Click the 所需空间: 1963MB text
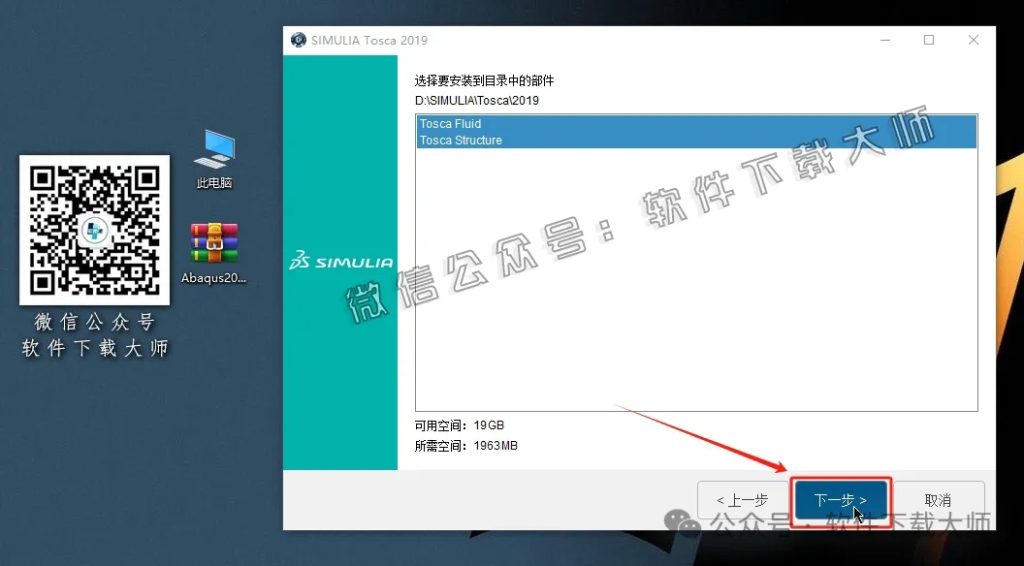The height and width of the screenshot is (566, 1024). click(466, 446)
